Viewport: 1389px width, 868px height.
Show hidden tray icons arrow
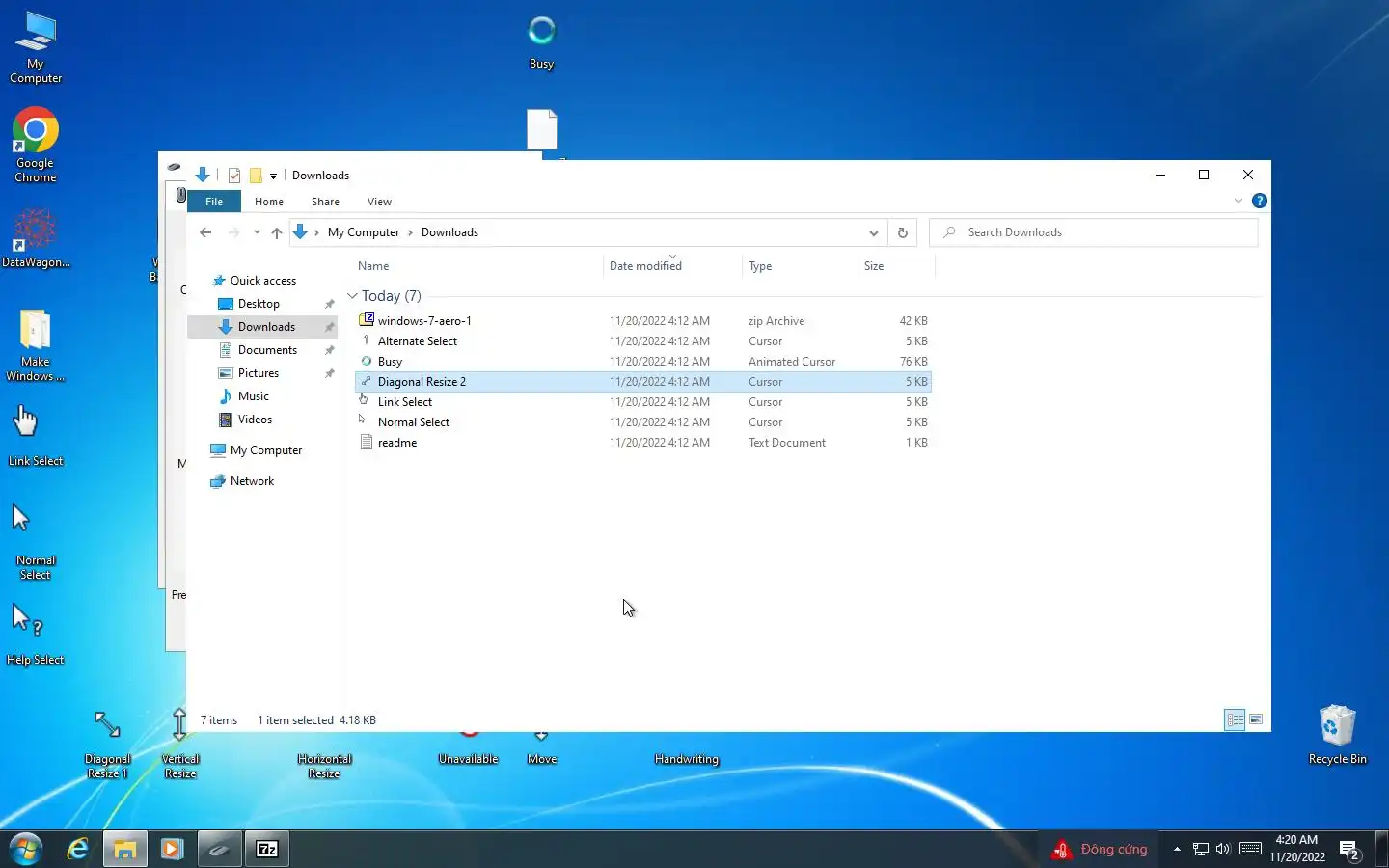1177,849
